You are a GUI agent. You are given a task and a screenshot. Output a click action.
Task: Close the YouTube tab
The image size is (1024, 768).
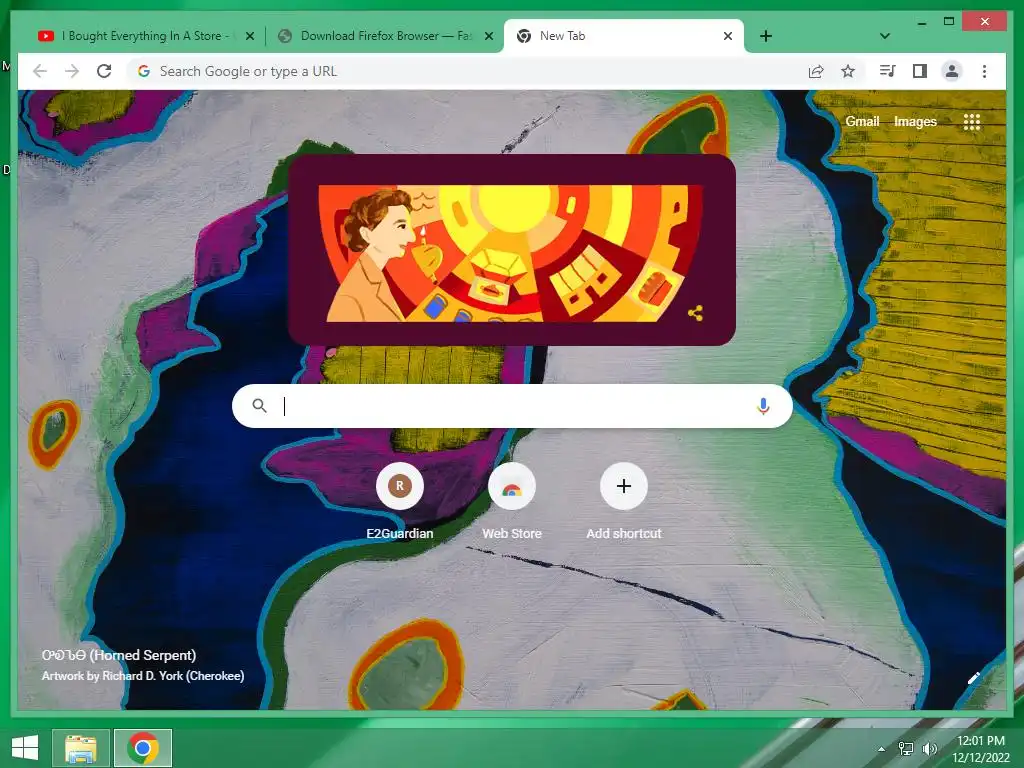coord(249,37)
